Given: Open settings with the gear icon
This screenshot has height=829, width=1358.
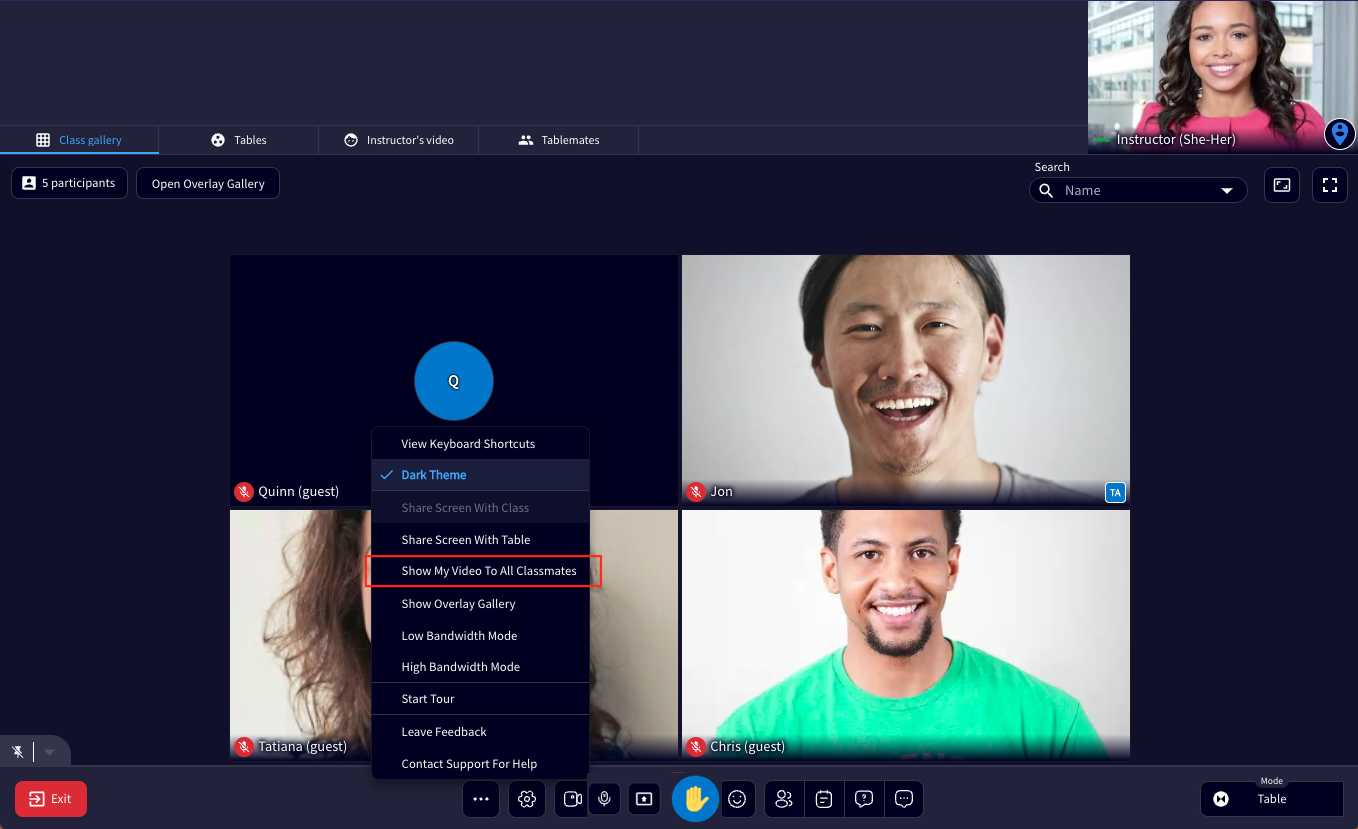Looking at the screenshot, I should pos(527,799).
